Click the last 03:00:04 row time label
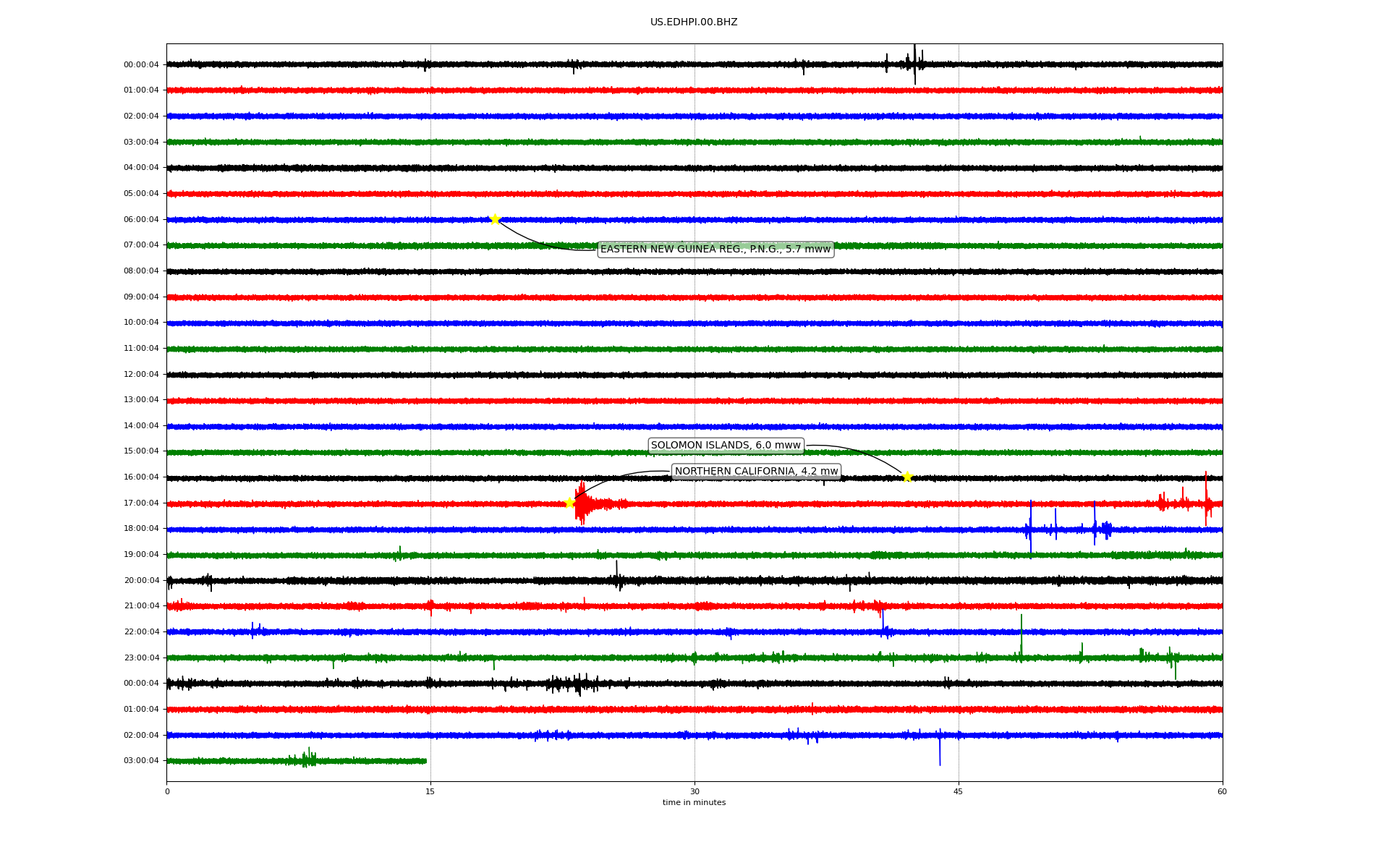Image resolution: width=1389 pixels, height=868 pixels. (x=141, y=761)
